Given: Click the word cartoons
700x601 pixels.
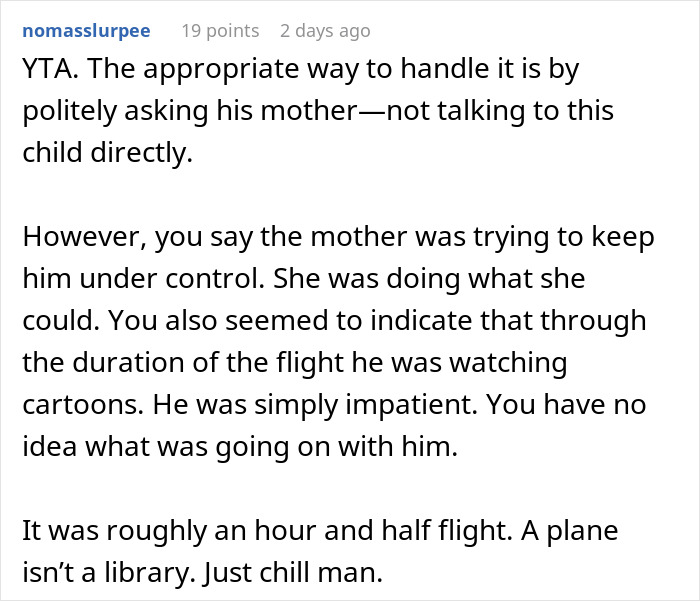Looking at the screenshot, I should pos(81,405).
